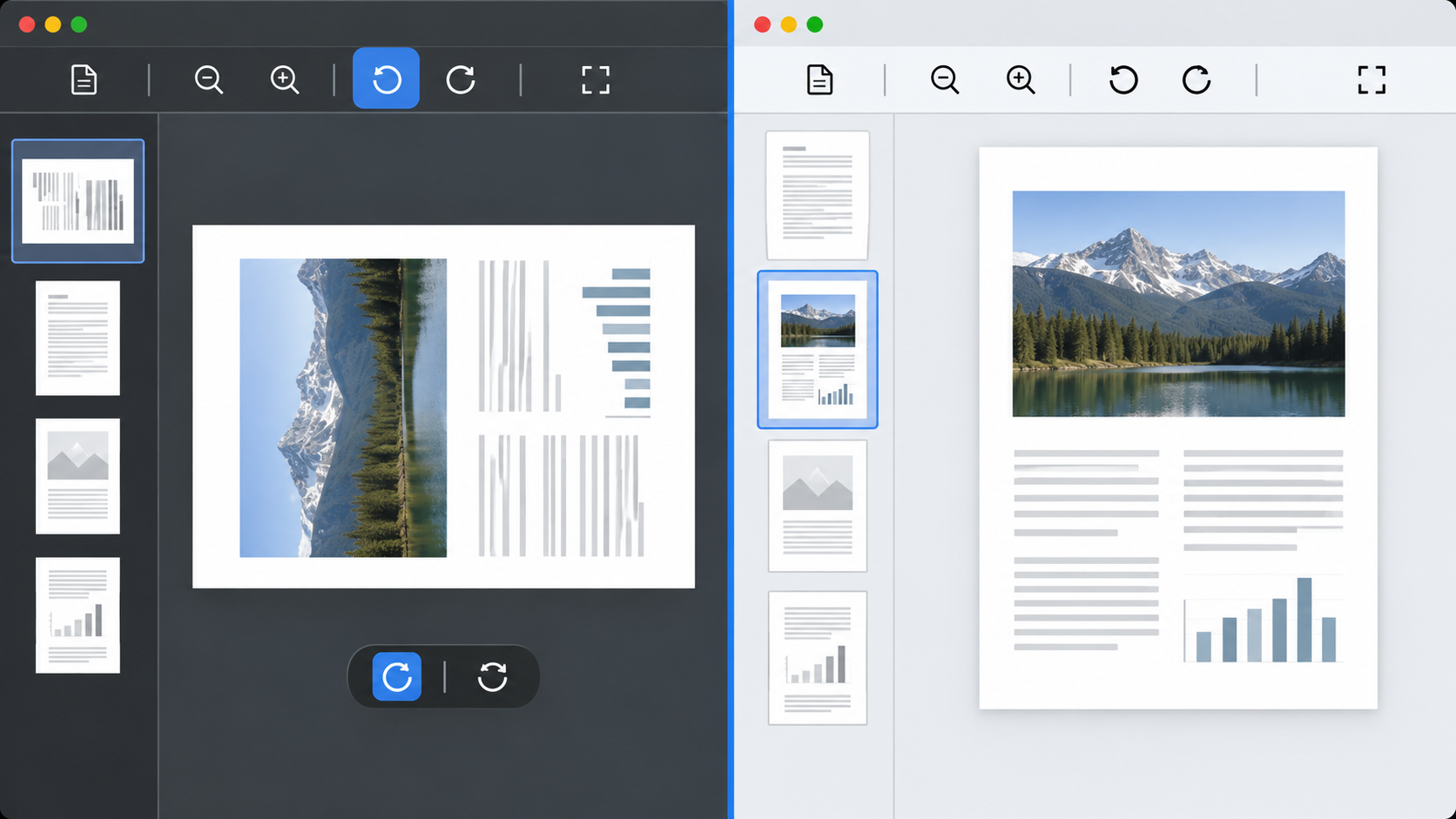Toggle the highlighted rotate-left button in dark window
This screenshot has width=1456, height=819.
tap(386, 78)
